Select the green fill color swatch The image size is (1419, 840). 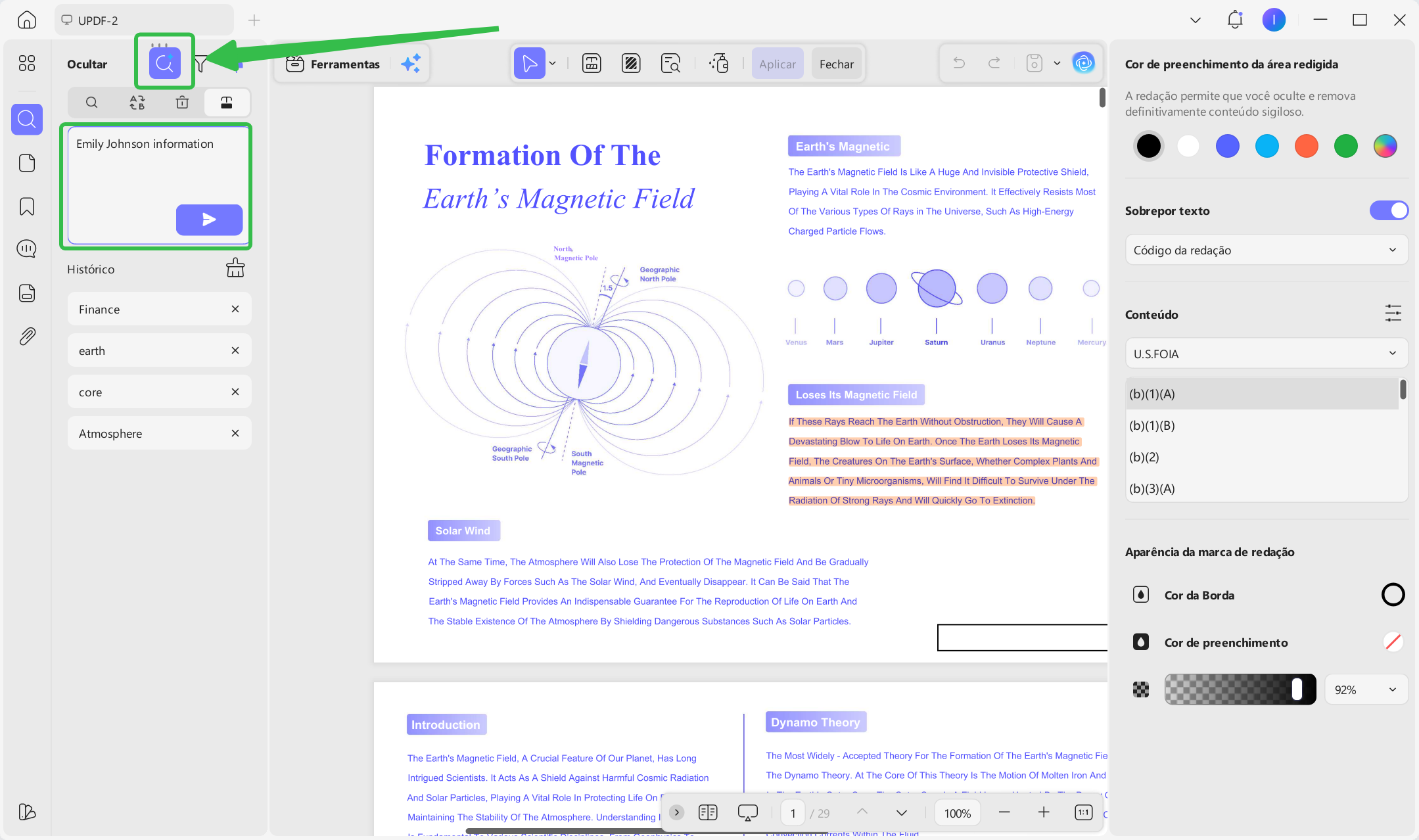[x=1346, y=146]
